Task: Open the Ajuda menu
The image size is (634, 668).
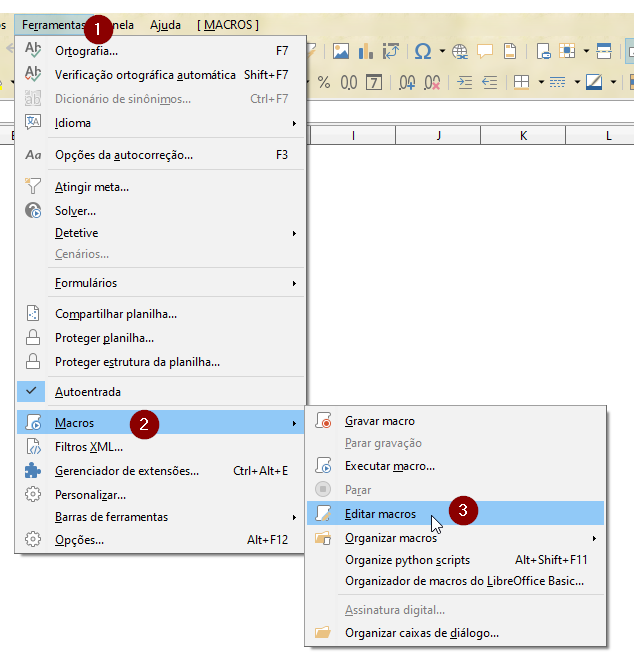Action: pos(165,25)
